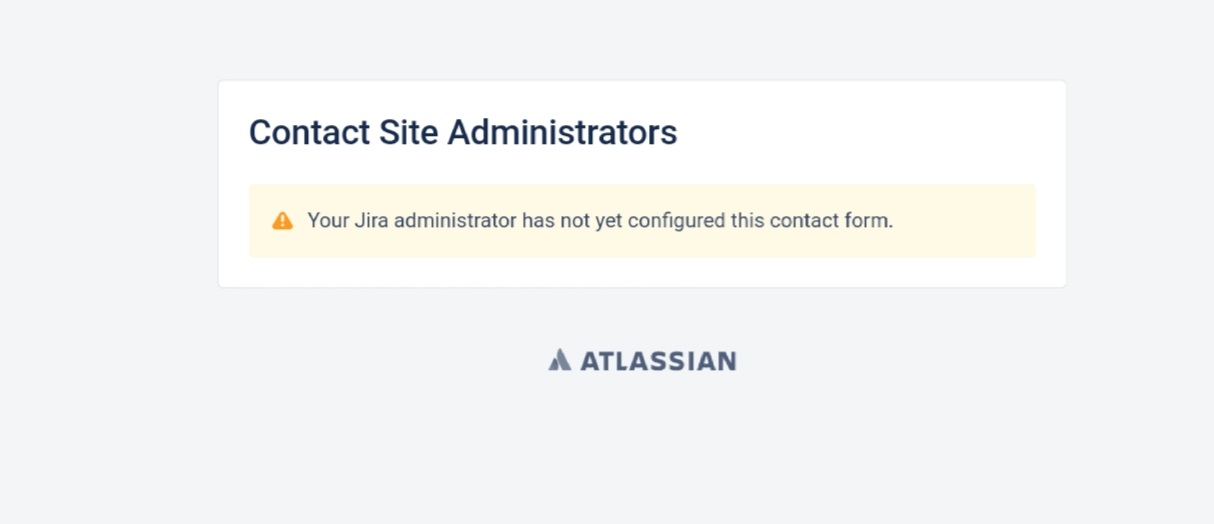Click empty right side of yellow banner

(970, 221)
